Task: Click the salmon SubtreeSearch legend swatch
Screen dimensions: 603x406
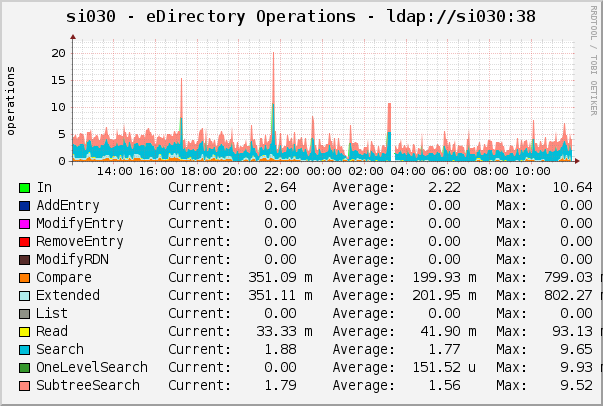Action: point(24,386)
